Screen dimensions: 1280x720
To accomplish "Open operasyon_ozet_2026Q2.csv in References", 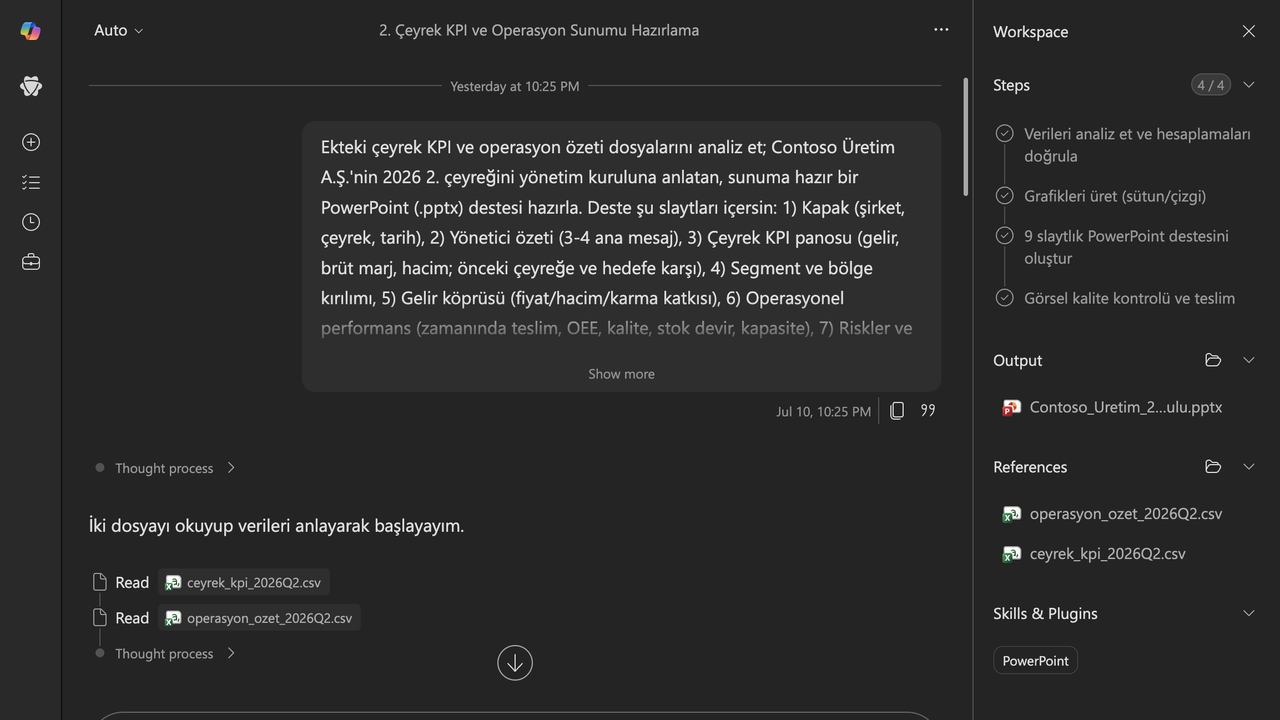I will [x=1125, y=514].
